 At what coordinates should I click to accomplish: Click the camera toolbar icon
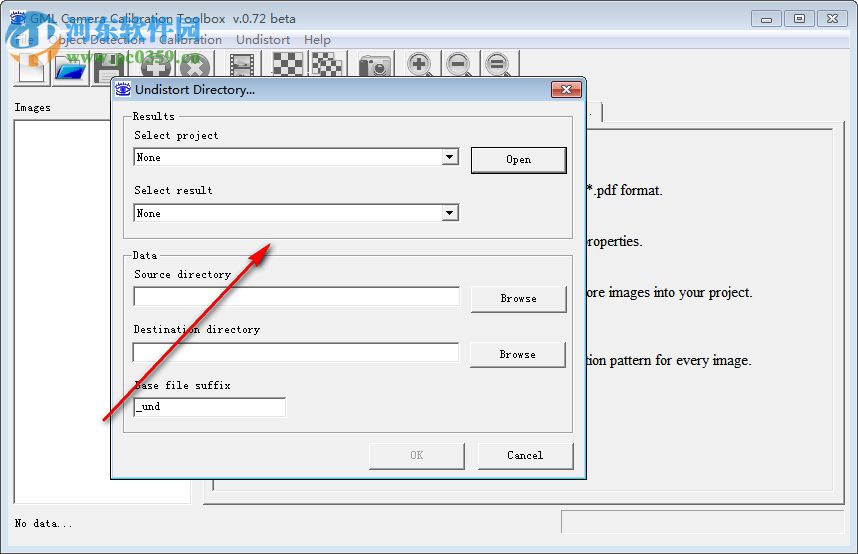[x=375, y=66]
